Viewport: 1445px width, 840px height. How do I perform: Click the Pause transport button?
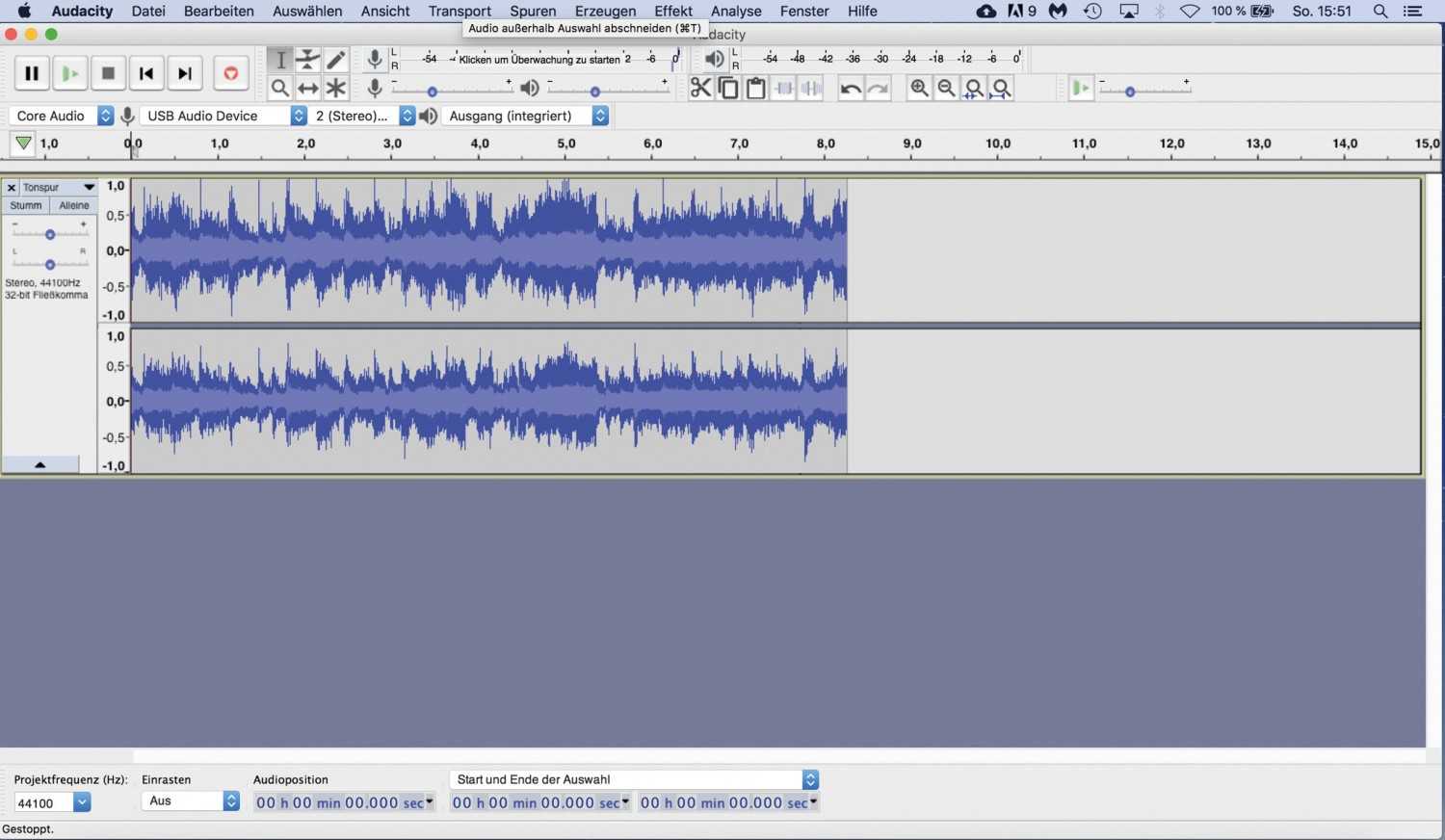click(x=31, y=73)
